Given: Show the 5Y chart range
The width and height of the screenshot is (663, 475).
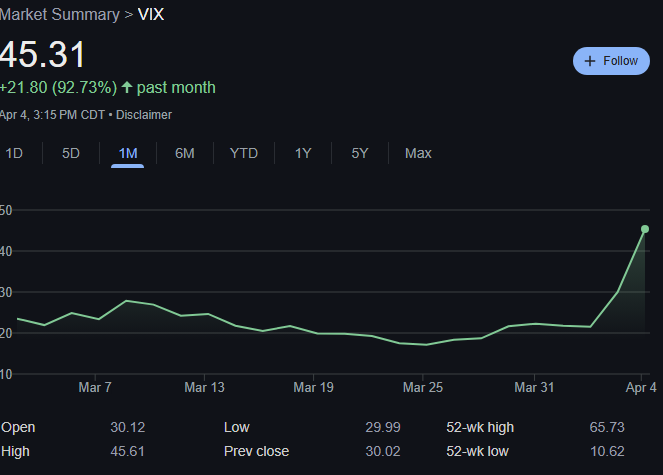Looking at the screenshot, I should [360, 153].
